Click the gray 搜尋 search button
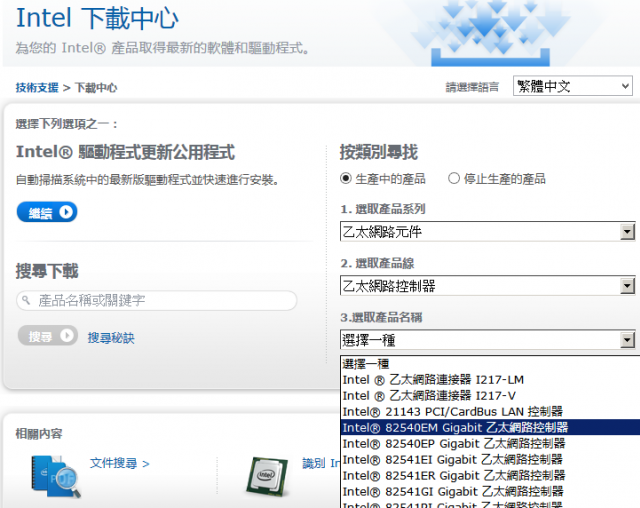640x508 pixels. coord(48,336)
